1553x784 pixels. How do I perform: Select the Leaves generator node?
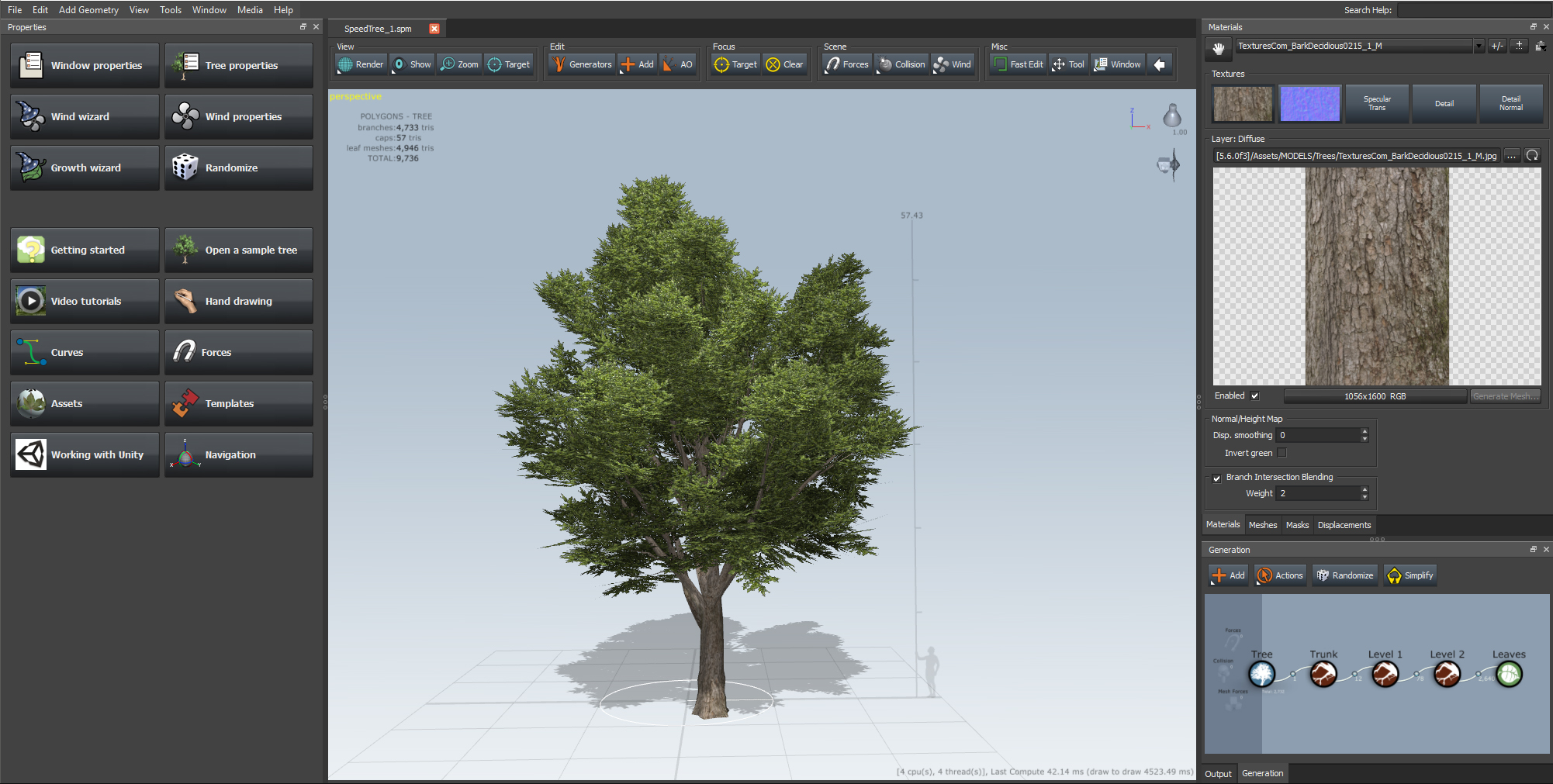[x=1508, y=674]
